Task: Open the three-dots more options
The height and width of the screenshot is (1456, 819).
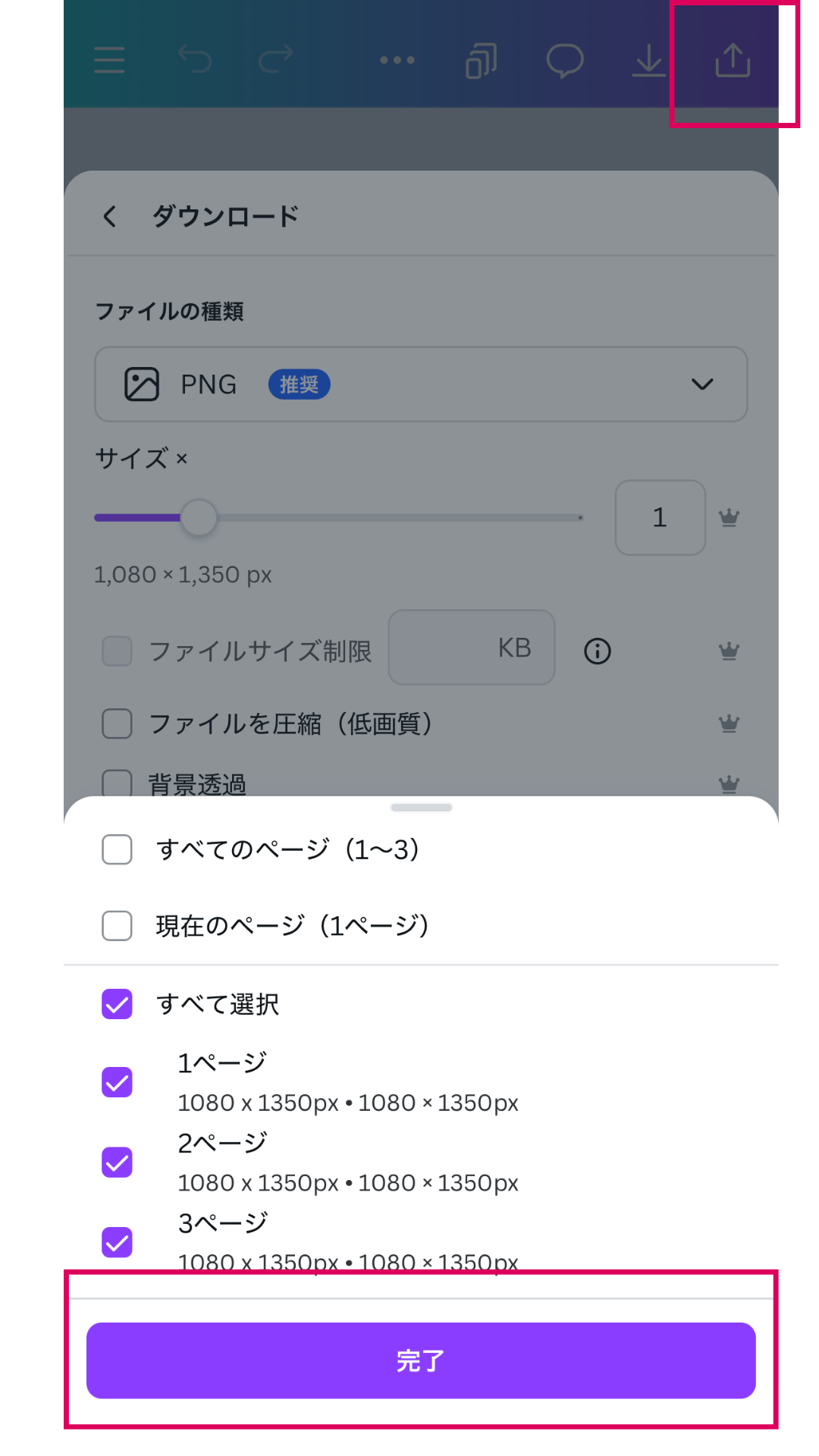Action: tap(397, 60)
